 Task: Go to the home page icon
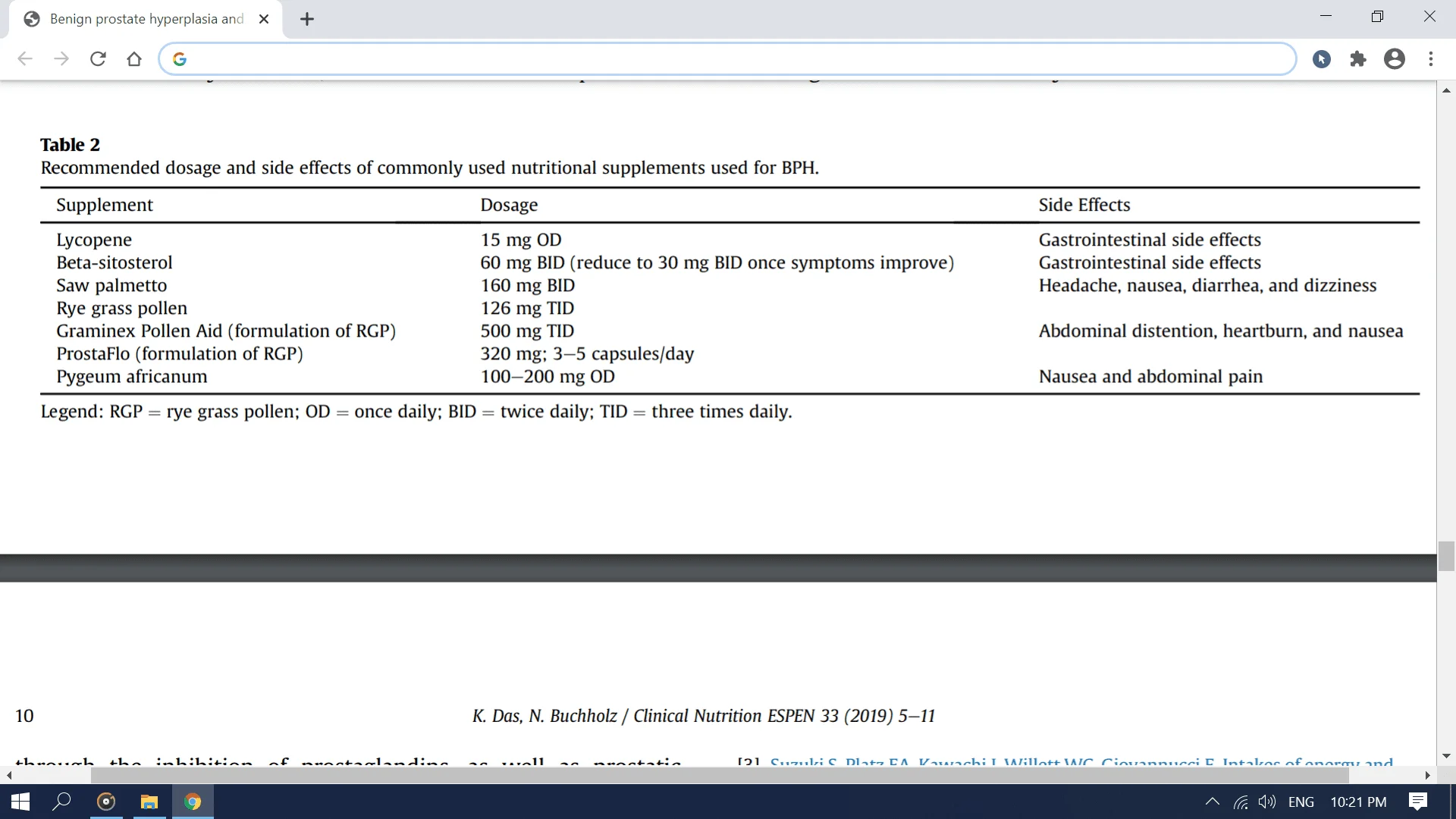[x=134, y=59]
